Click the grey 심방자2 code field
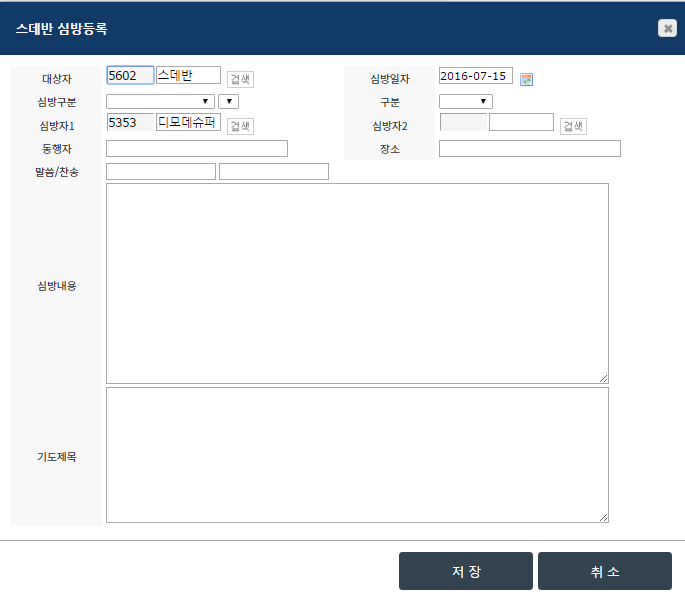Image resolution: width=685 pixels, height=599 pixels. pos(464,122)
